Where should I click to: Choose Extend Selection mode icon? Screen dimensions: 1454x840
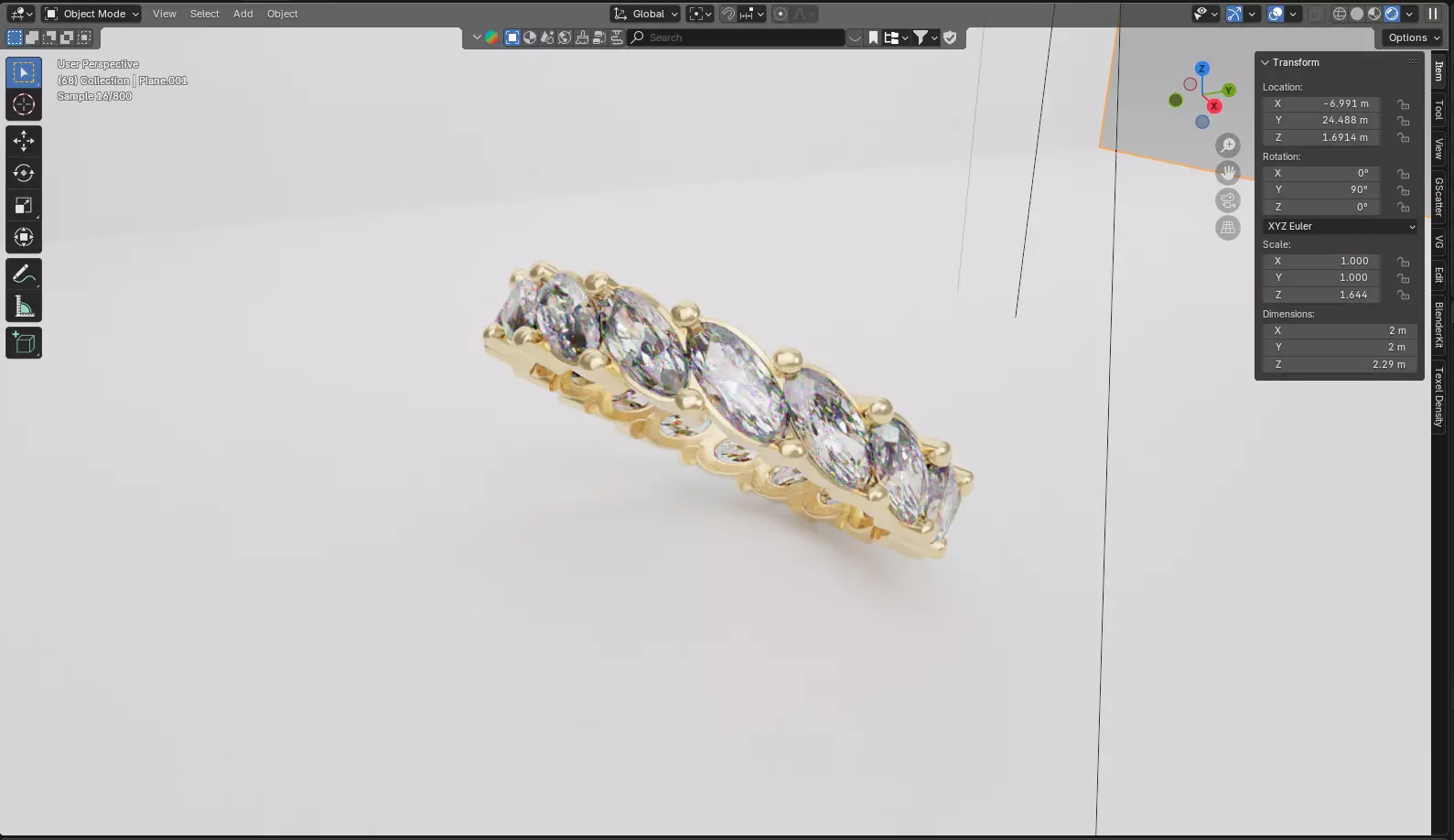click(32, 38)
